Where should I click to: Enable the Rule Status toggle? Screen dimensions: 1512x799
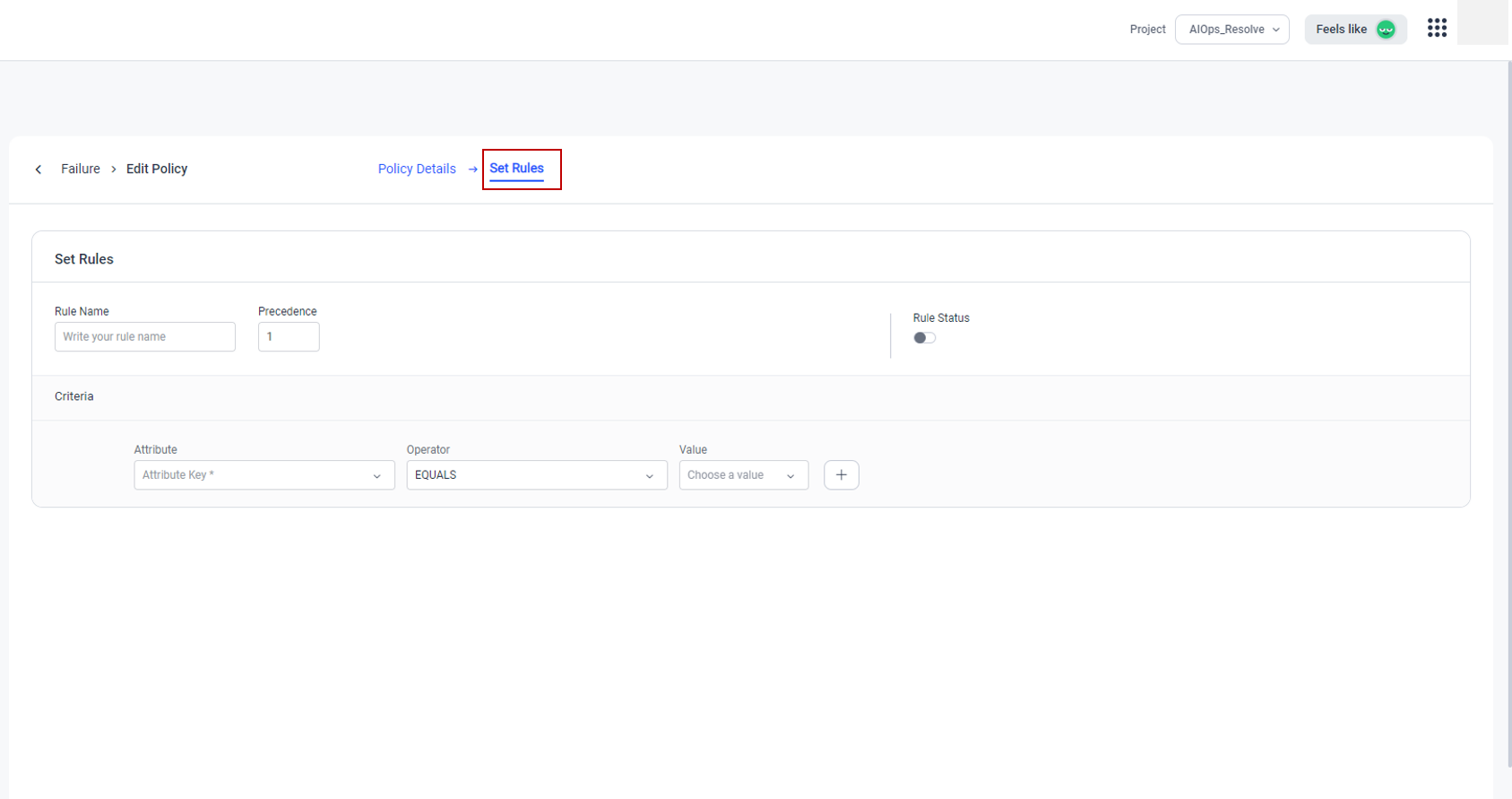(x=924, y=338)
